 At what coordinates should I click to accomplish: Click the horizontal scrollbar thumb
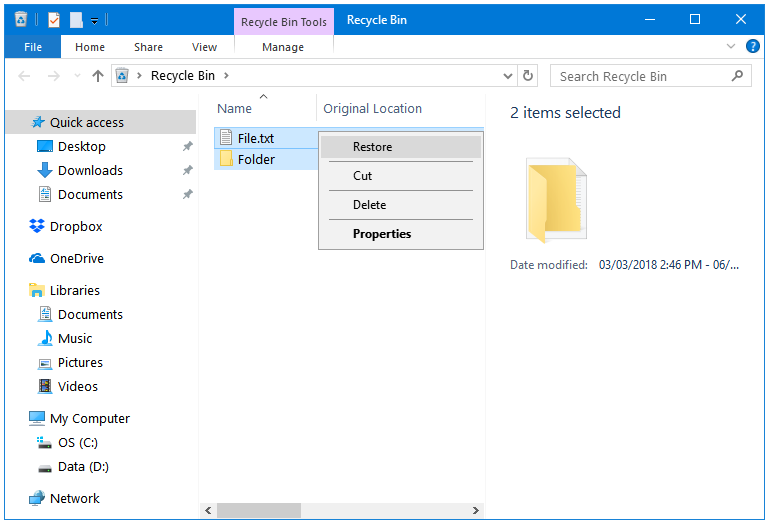click(x=259, y=510)
